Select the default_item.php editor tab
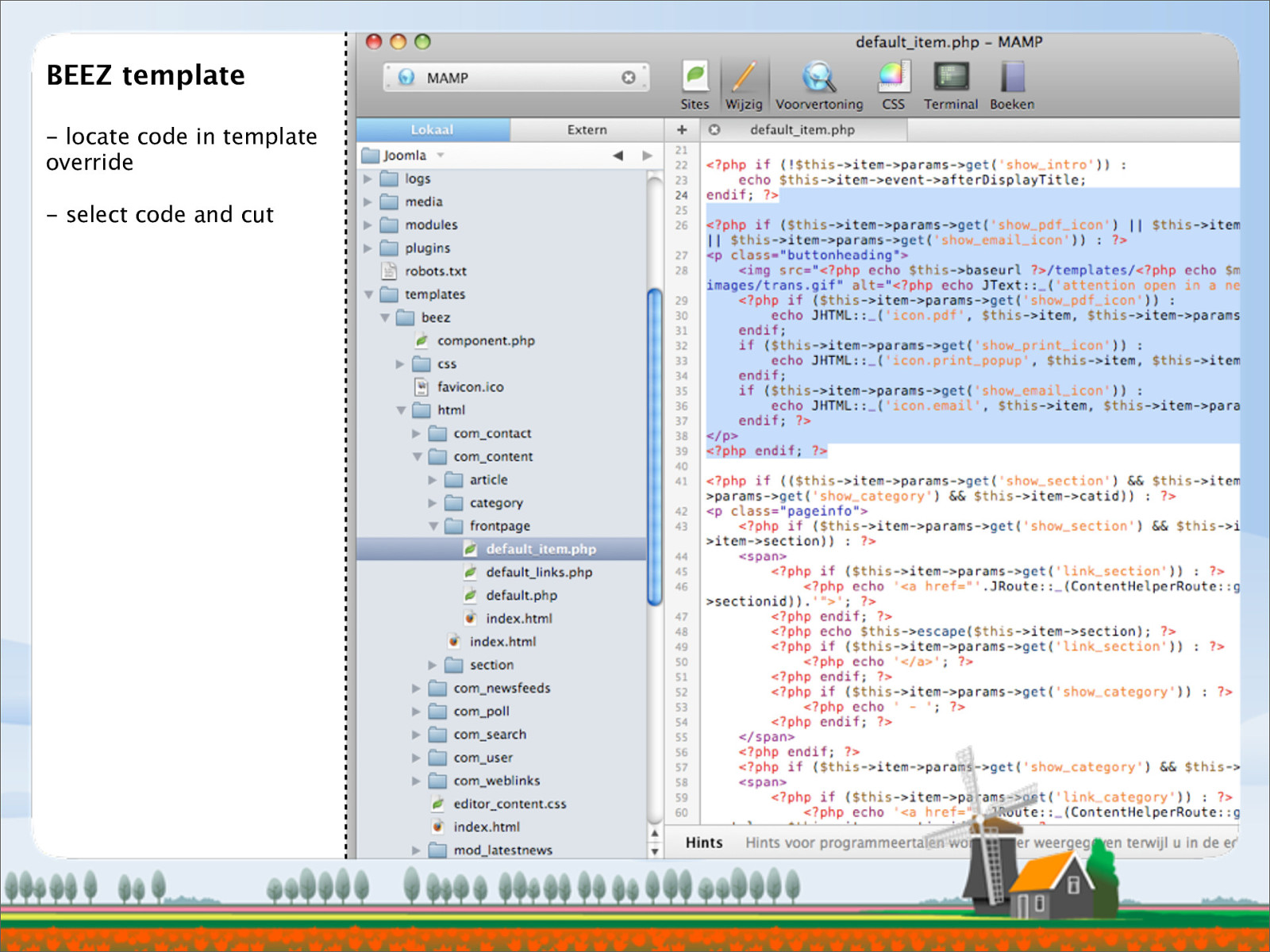The image size is (1270, 952). [802, 129]
